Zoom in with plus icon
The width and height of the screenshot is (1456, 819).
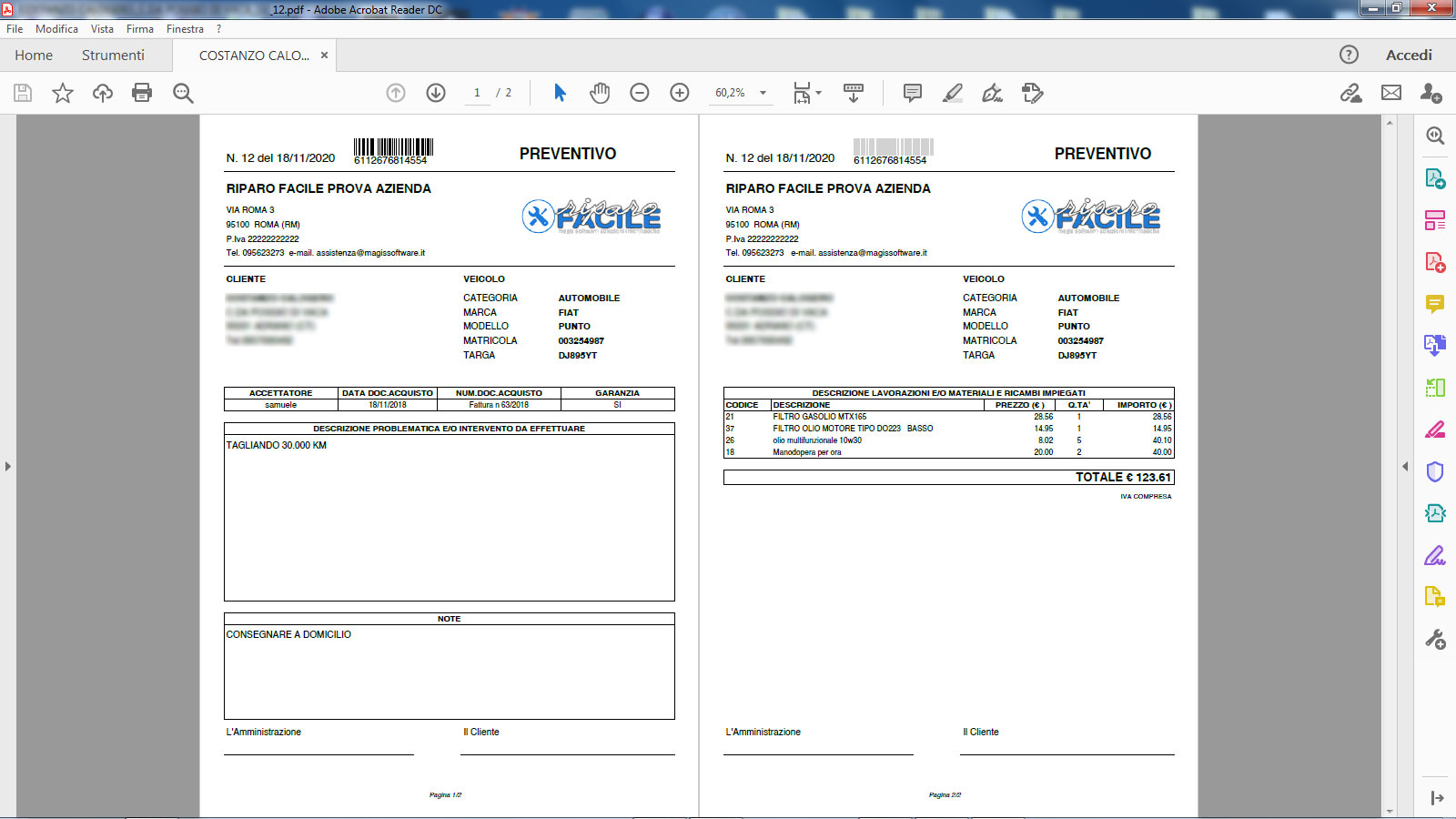(x=680, y=93)
